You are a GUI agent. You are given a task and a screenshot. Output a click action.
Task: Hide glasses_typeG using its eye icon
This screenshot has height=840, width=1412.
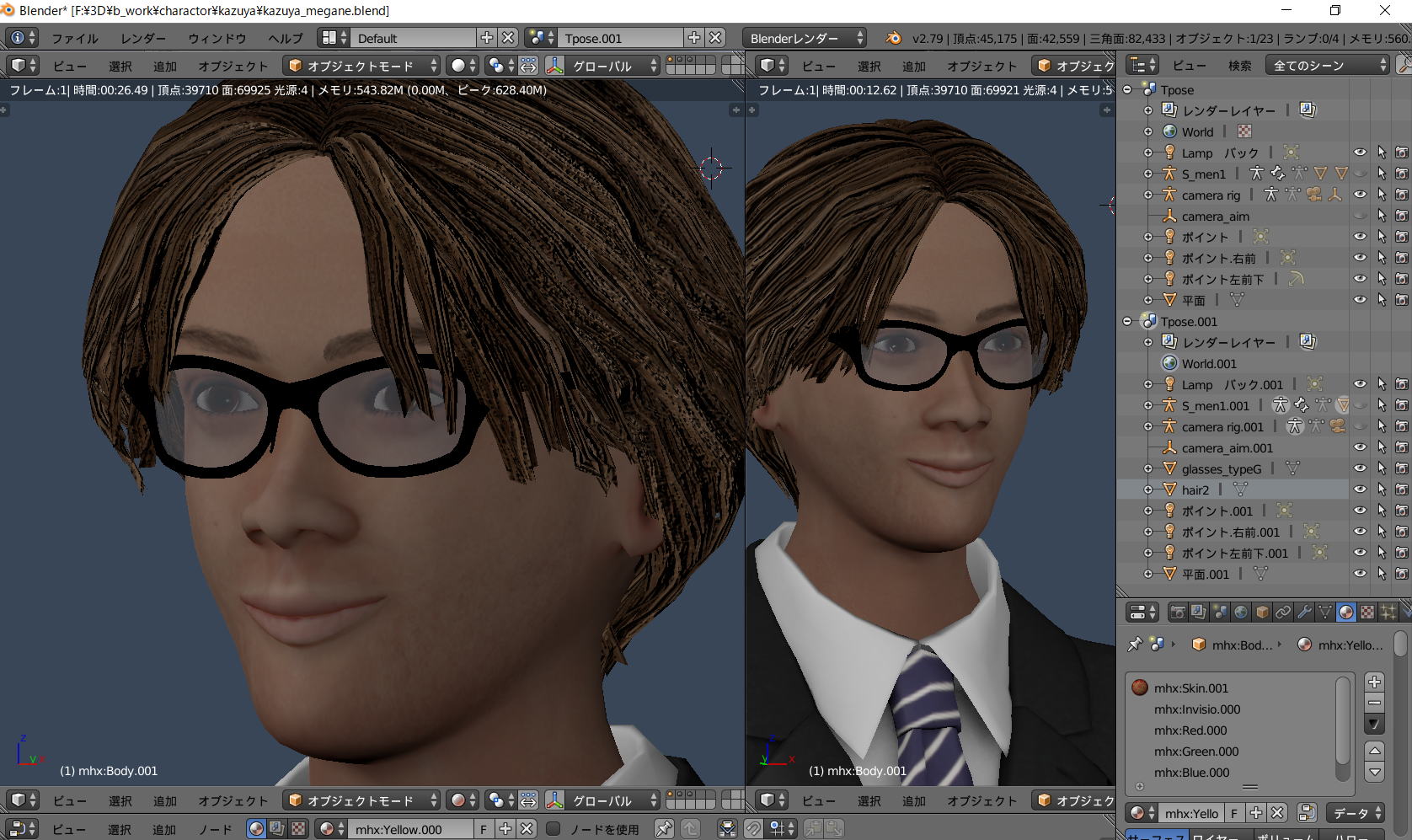coord(1360,468)
